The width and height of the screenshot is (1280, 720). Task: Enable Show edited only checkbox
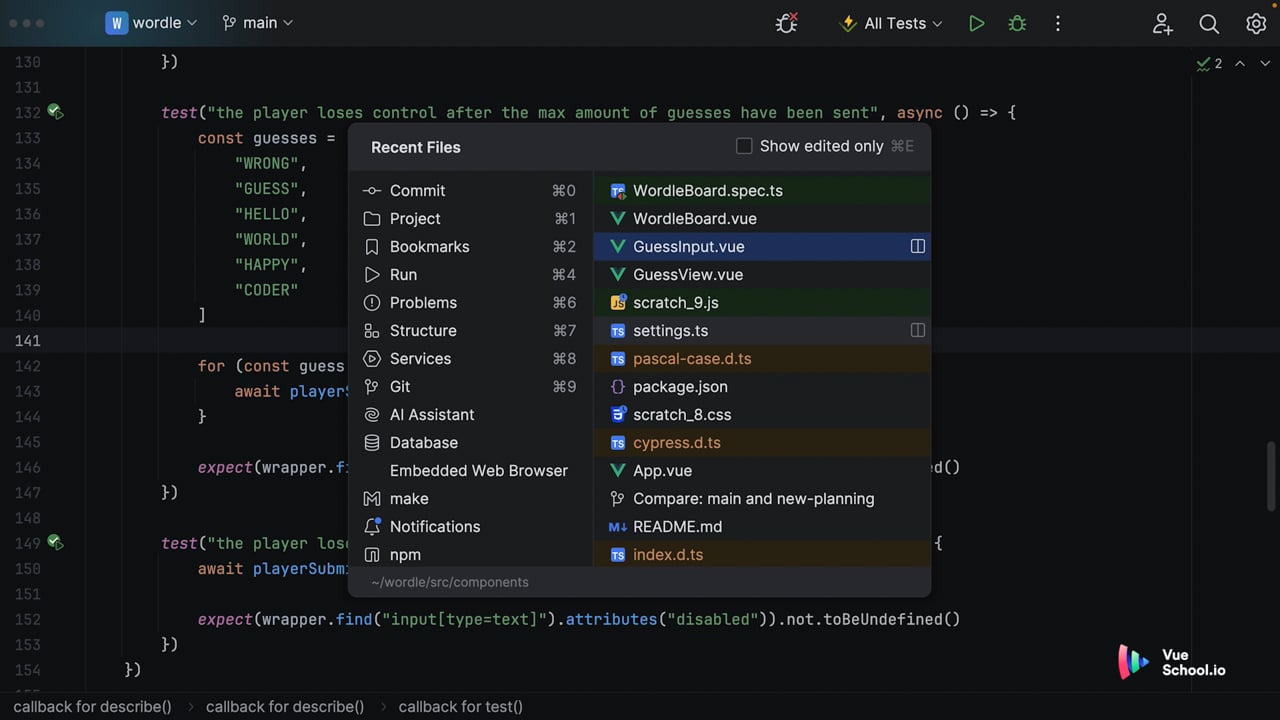coord(744,146)
